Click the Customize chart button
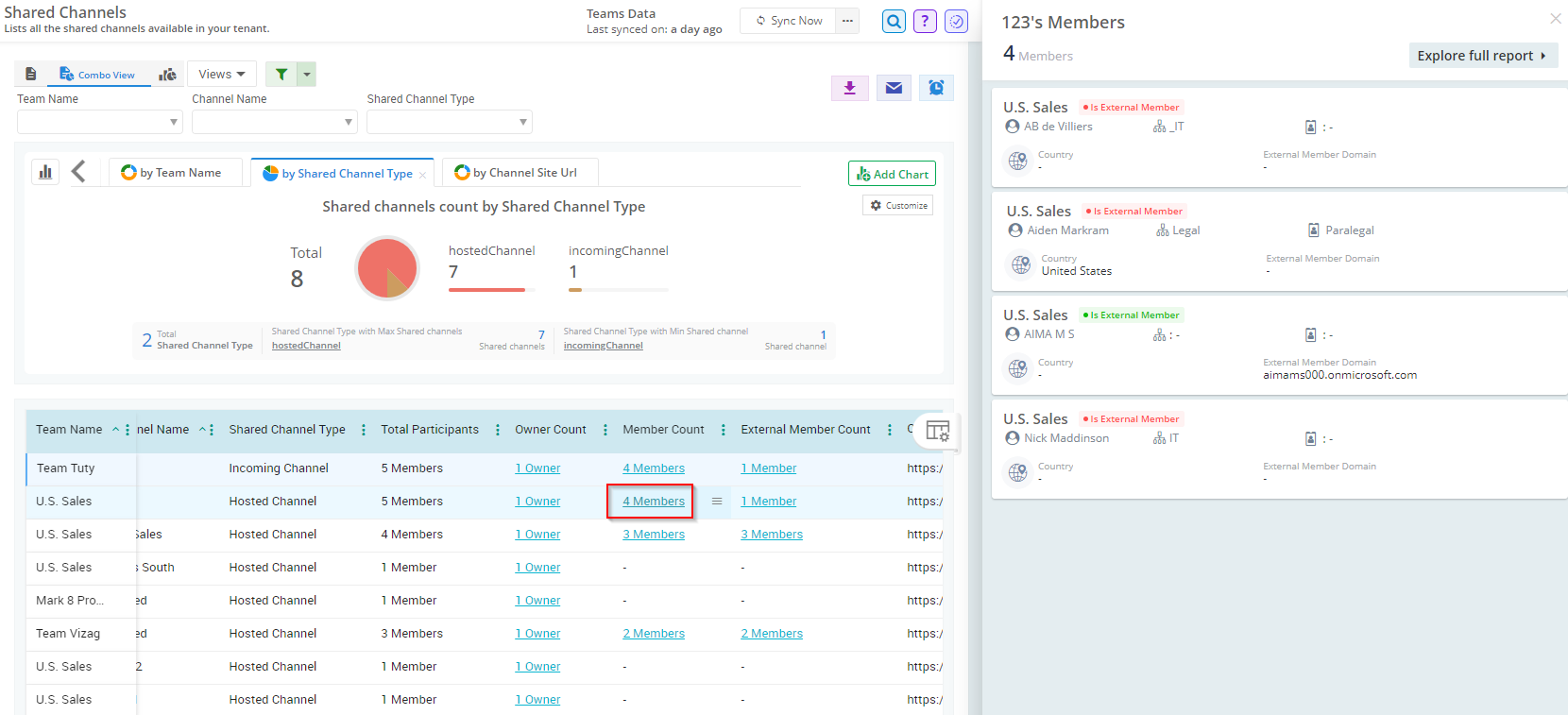Viewport: 1568px width, 715px height. click(897, 205)
